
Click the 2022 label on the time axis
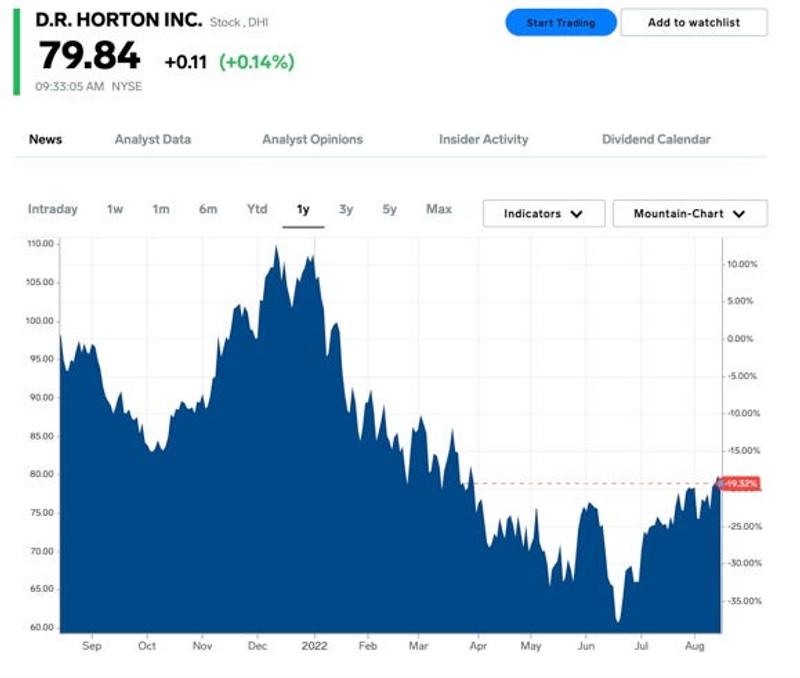[x=314, y=646]
